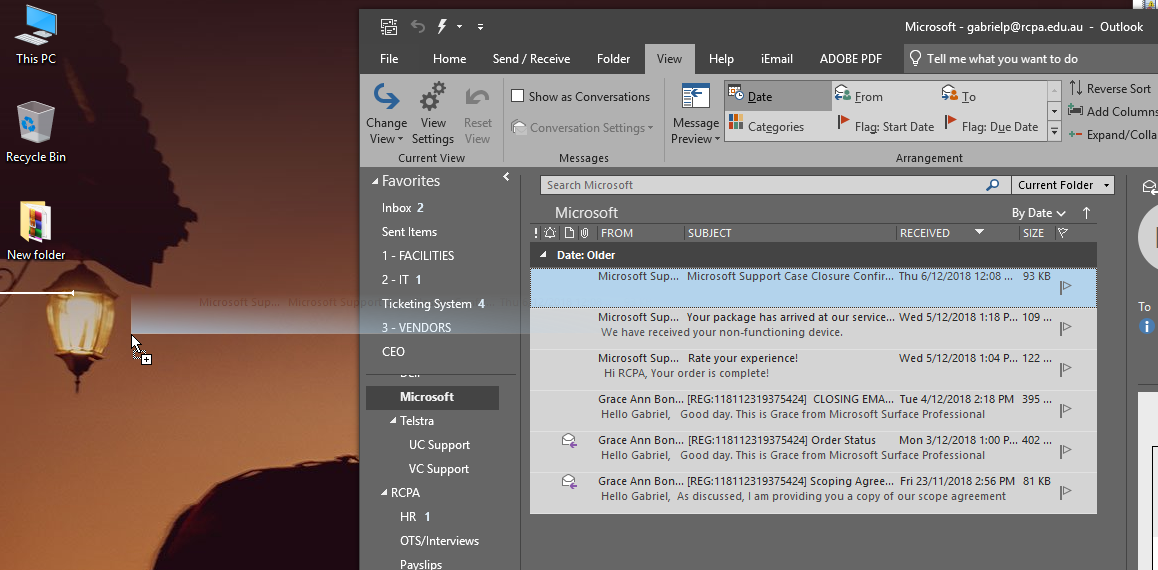1158x570 pixels.
Task: Click the Undo arrow in the quick access toolbar
Action: click(x=418, y=27)
